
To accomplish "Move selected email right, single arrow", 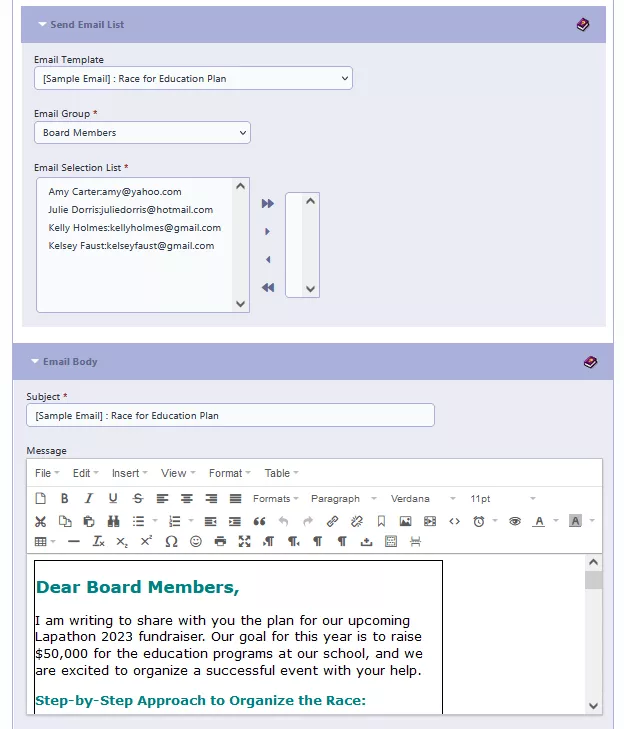I will (267, 231).
